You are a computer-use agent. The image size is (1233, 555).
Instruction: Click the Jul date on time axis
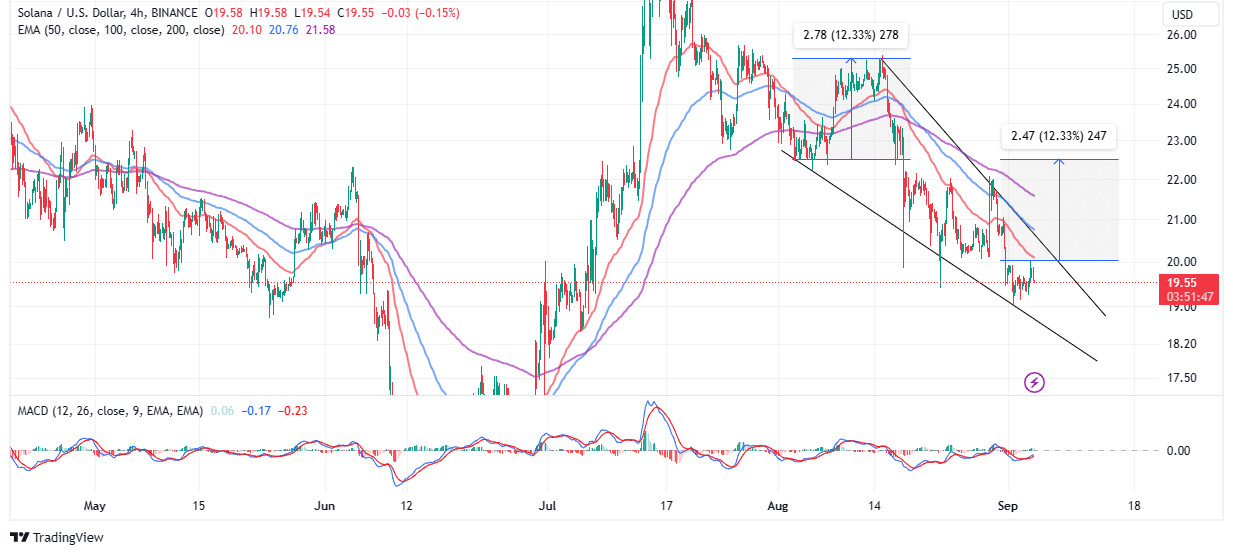click(547, 505)
